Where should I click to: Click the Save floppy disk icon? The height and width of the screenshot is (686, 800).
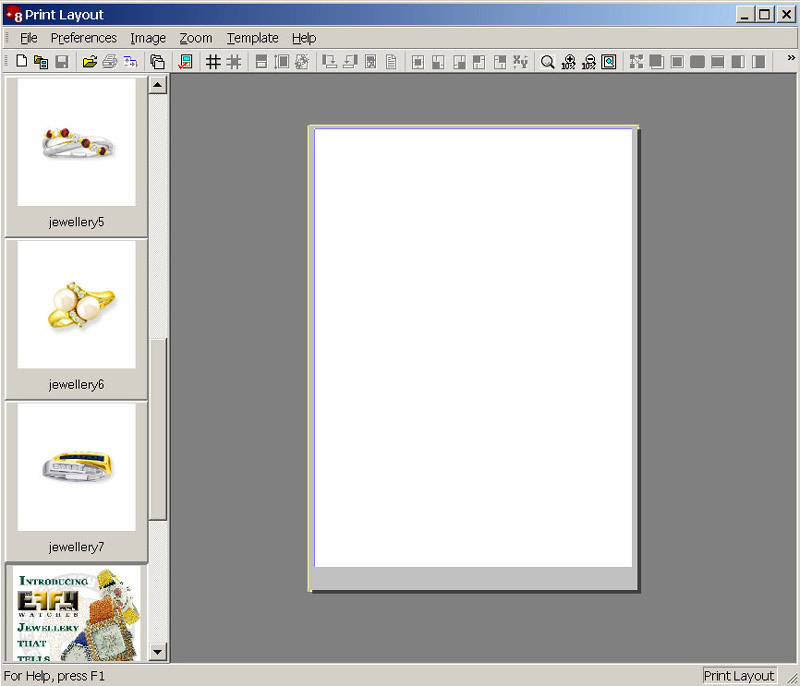(x=62, y=62)
